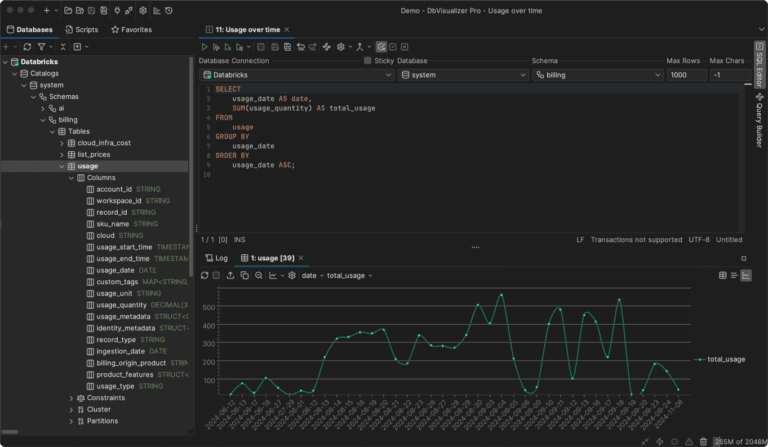Click the refresh icon in Databases panel toolbar
Viewport: 768px width, 447px height.
click(27, 47)
